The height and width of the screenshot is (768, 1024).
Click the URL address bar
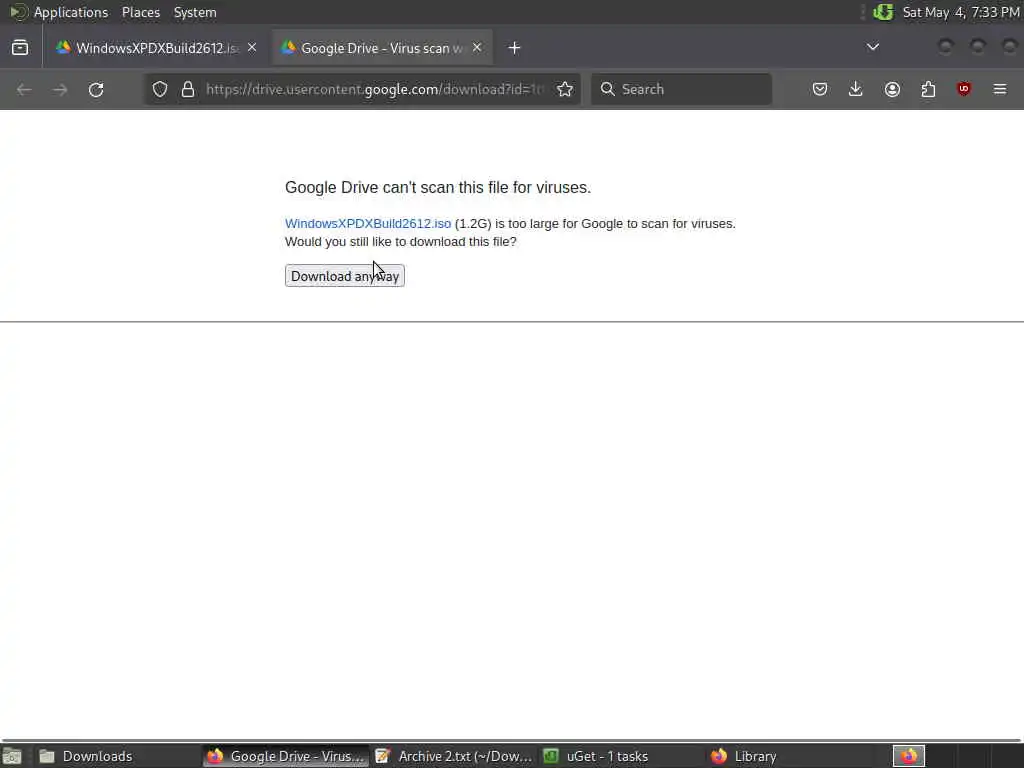coord(375,89)
